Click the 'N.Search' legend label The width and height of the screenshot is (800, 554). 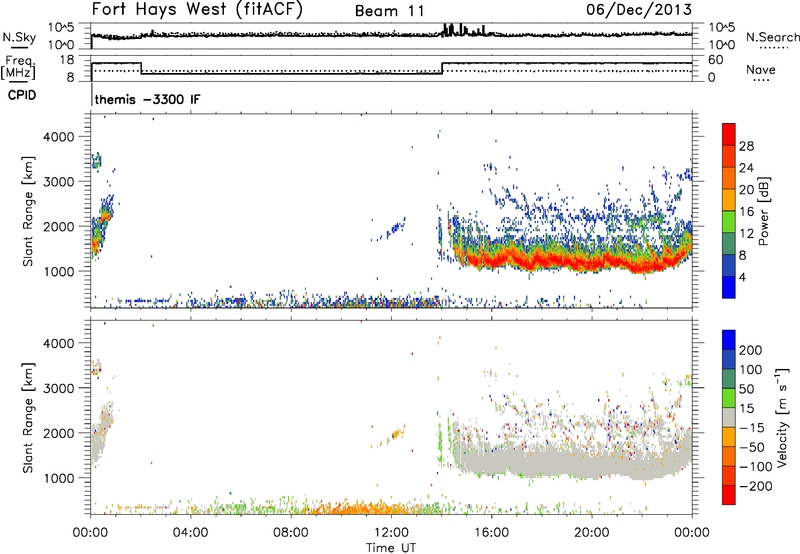(772, 37)
